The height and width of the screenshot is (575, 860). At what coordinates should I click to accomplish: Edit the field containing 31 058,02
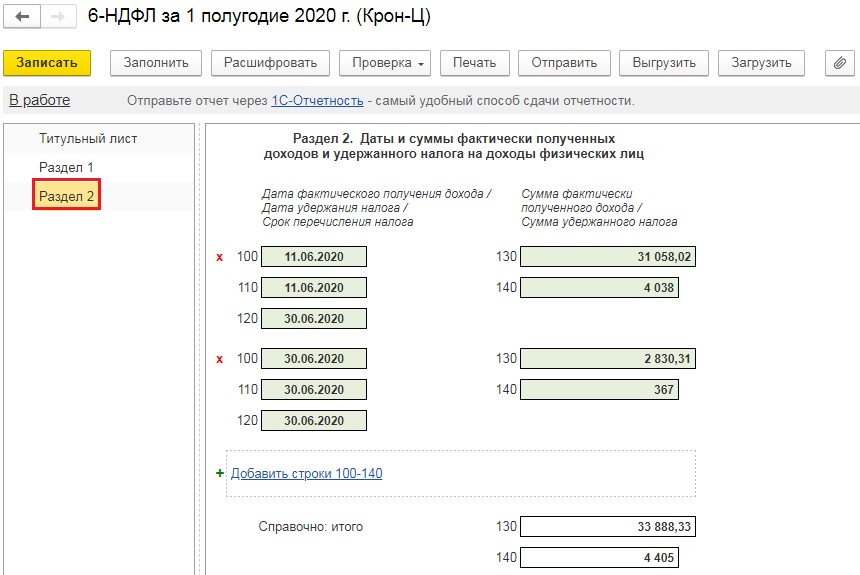(x=607, y=257)
